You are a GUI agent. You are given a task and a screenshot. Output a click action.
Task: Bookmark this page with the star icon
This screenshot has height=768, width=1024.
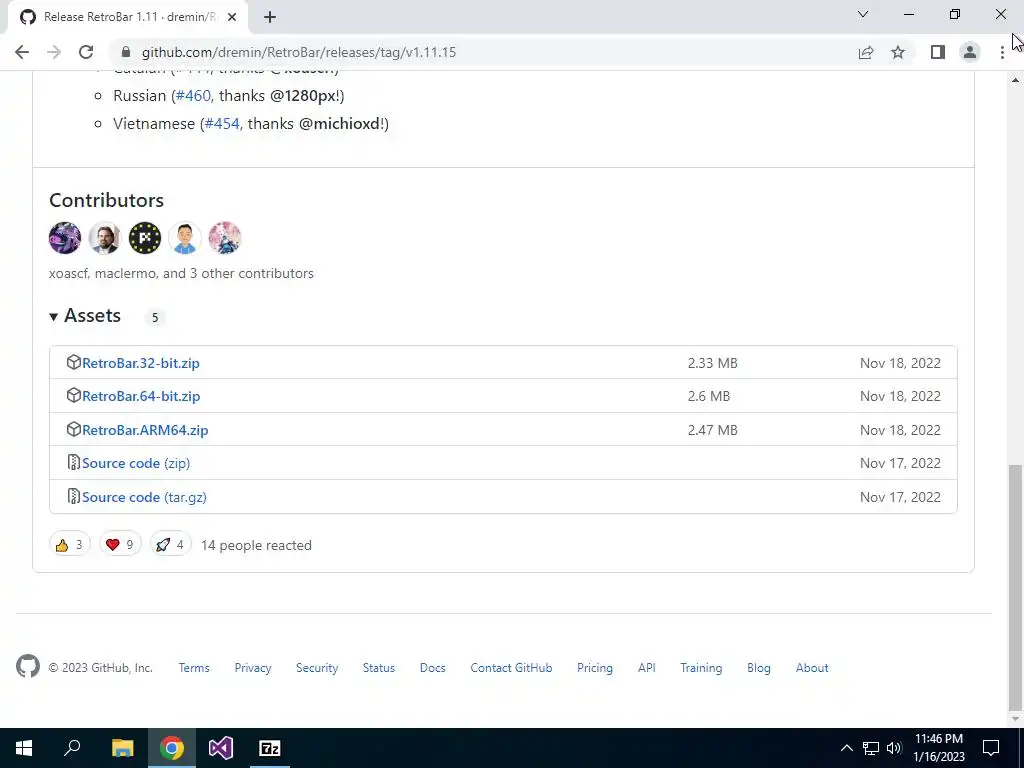898,52
